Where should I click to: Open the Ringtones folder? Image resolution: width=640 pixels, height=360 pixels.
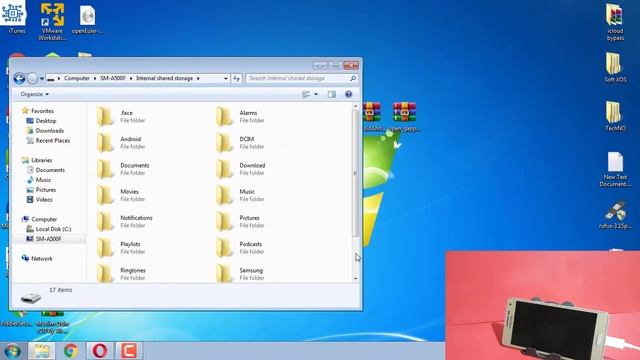coord(122,274)
